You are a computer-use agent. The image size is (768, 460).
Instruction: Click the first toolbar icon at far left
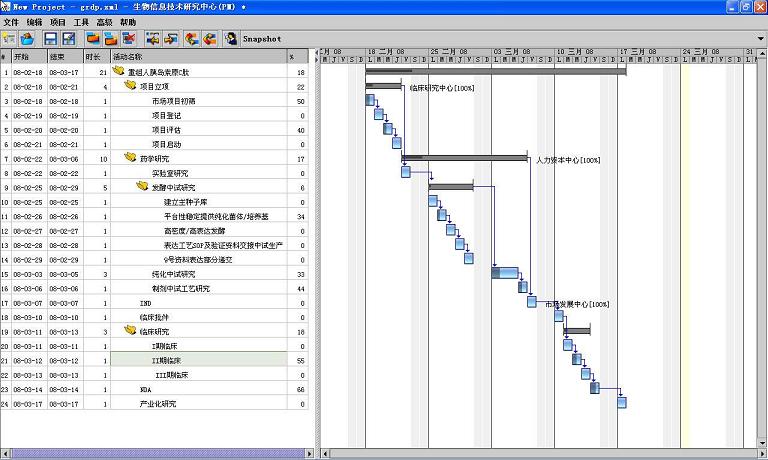pyautogui.click(x=9, y=39)
